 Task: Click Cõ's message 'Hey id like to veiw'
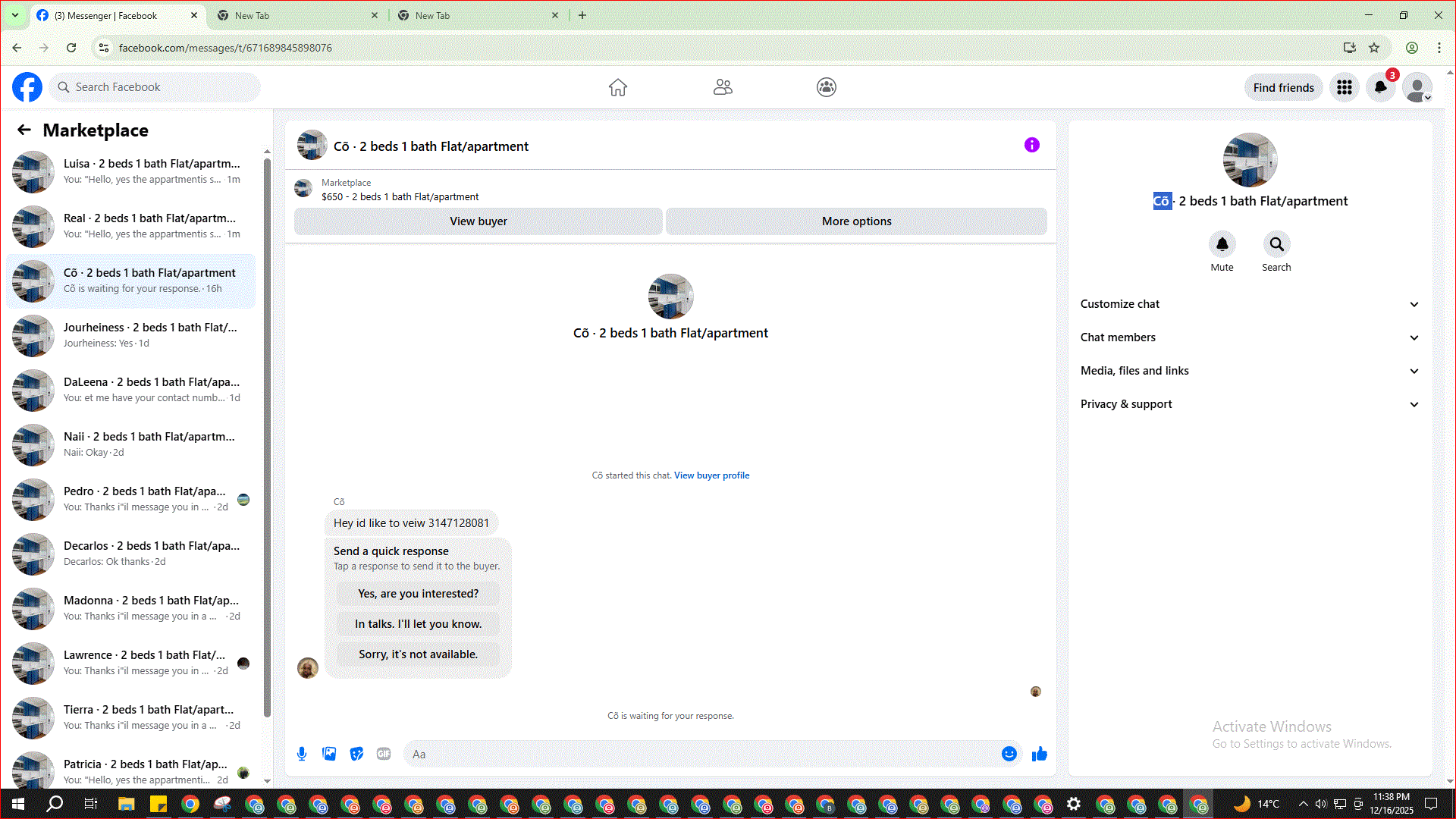pyautogui.click(x=411, y=523)
